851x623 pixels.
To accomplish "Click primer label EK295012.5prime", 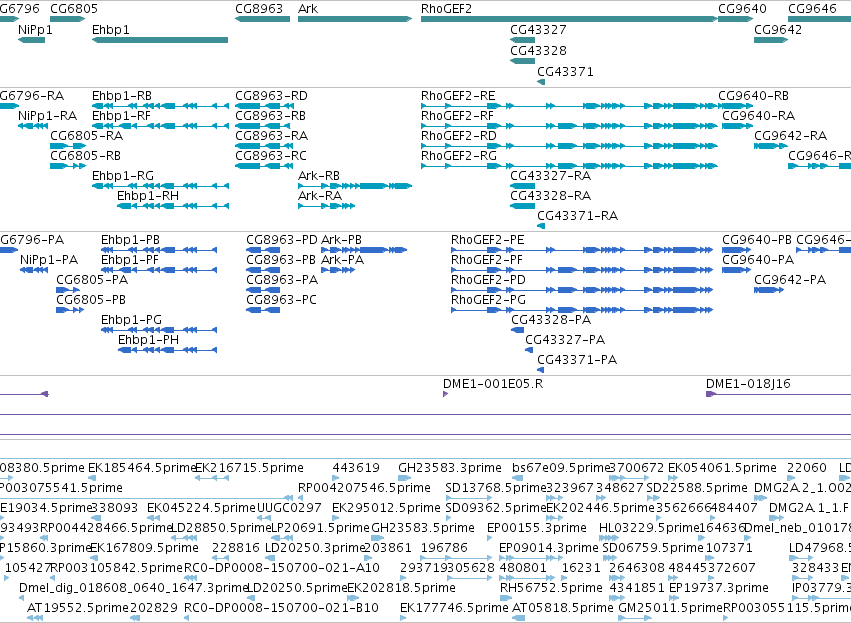I will tap(386, 508).
